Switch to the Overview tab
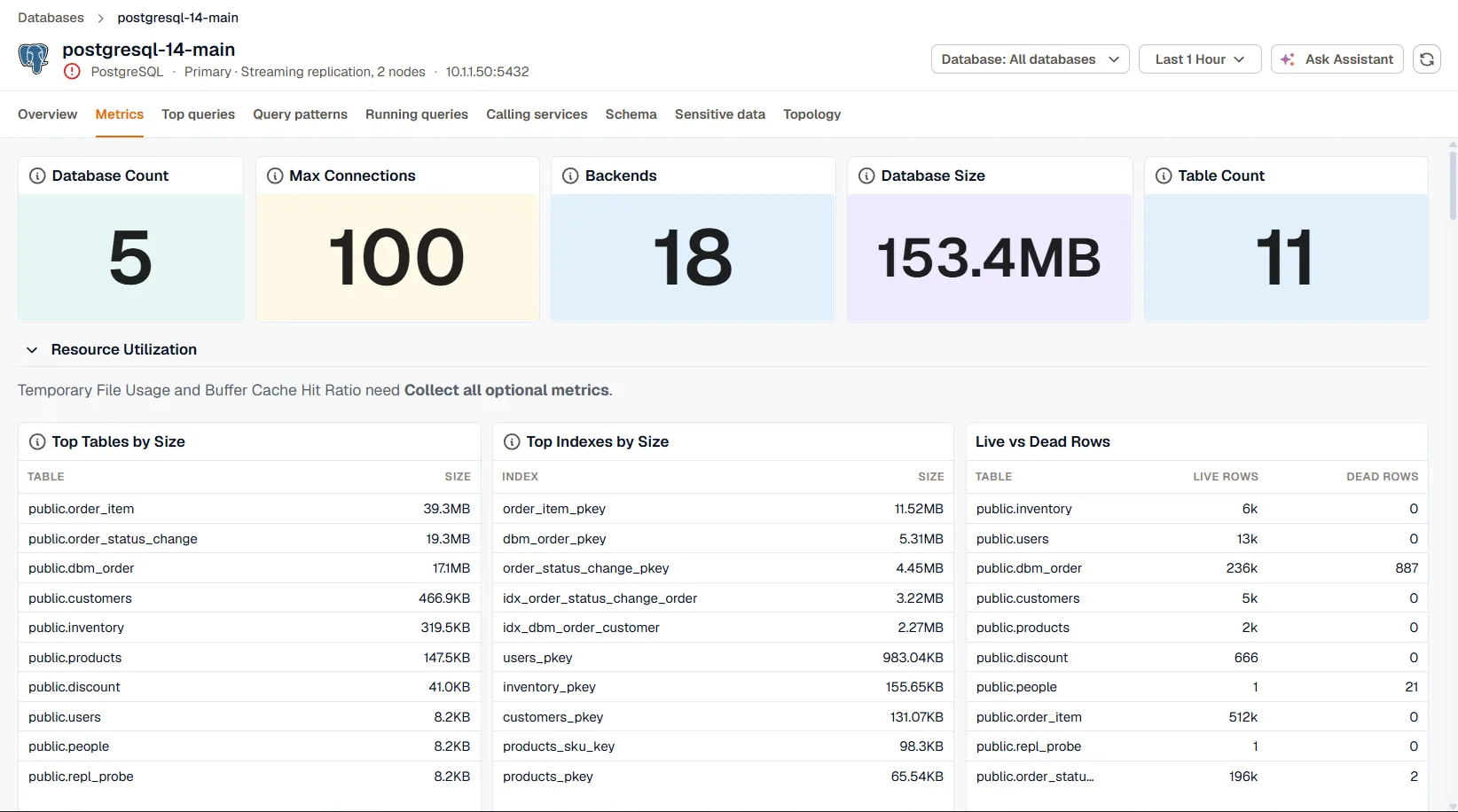The height and width of the screenshot is (812, 1458). pyautogui.click(x=48, y=114)
